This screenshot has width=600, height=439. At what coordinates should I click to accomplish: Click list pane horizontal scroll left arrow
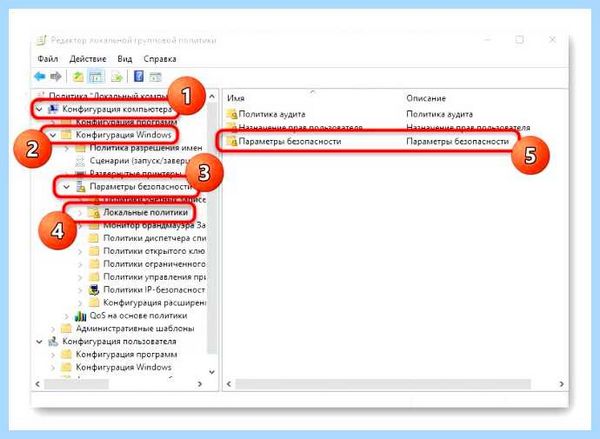click(229, 384)
